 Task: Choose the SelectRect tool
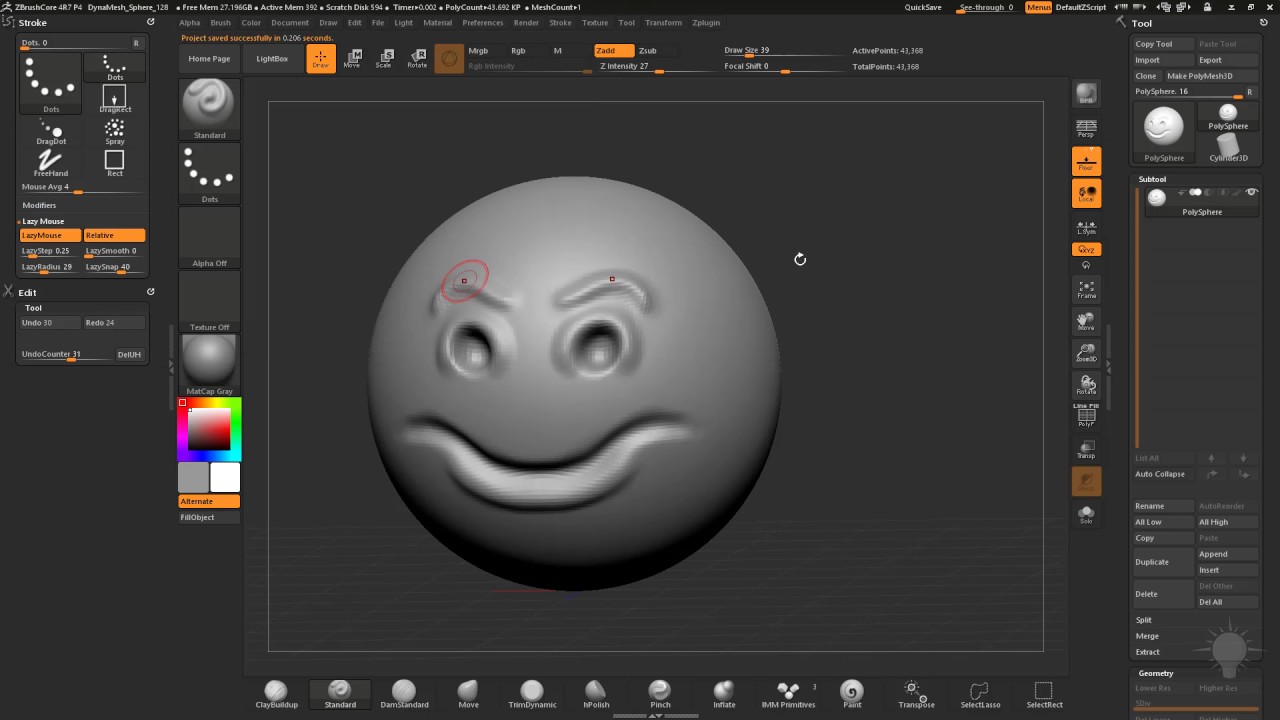click(1044, 694)
